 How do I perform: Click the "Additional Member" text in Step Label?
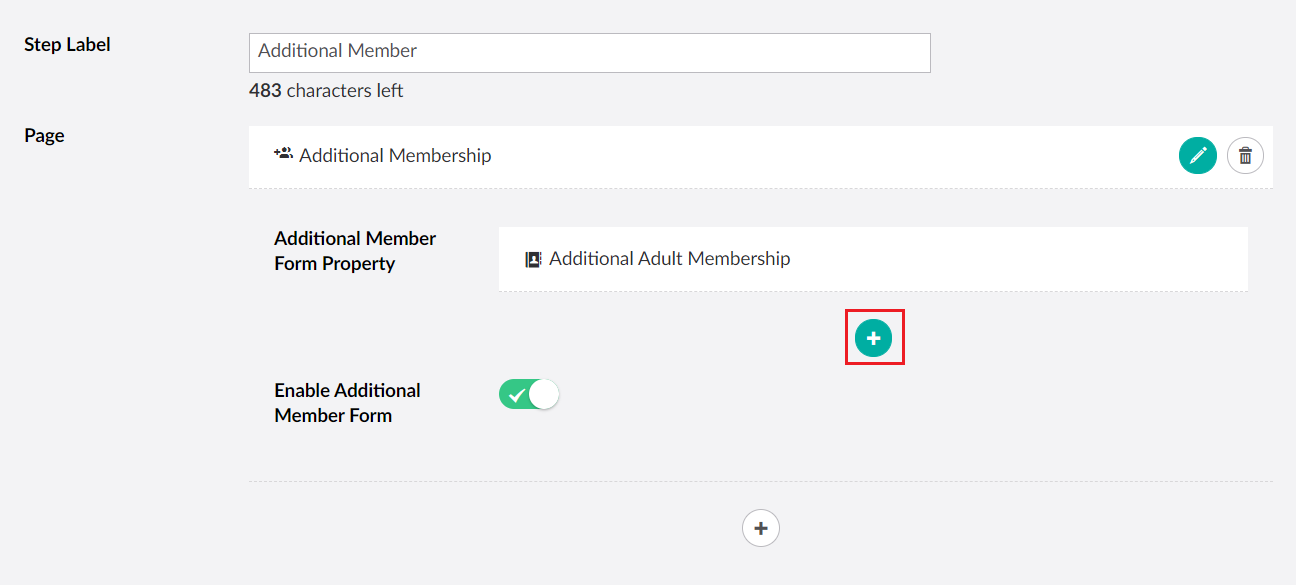(337, 51)
